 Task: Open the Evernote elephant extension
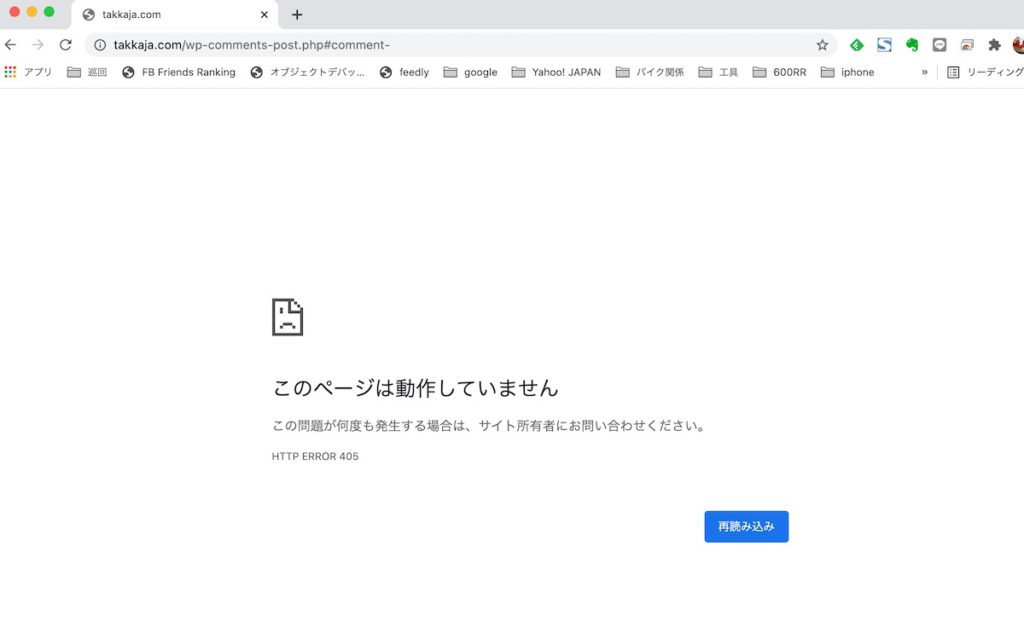click(912, 45)
